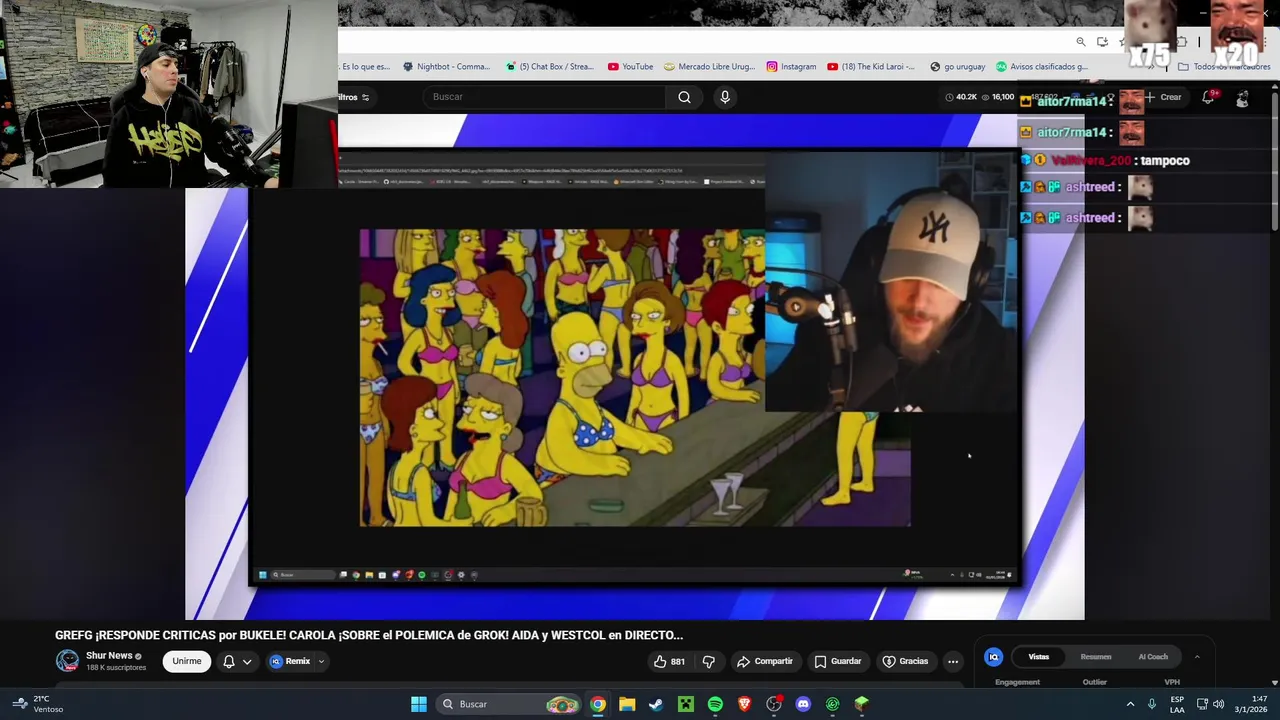Open Google Chrome from the taskbar
1280x720 pixels.
[597, 704]
